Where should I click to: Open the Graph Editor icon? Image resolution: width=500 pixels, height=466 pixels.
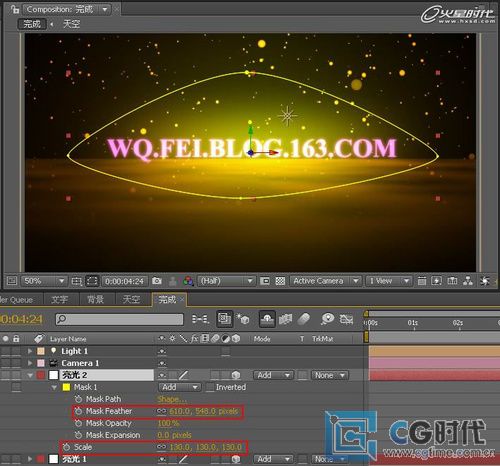(346, 319)
